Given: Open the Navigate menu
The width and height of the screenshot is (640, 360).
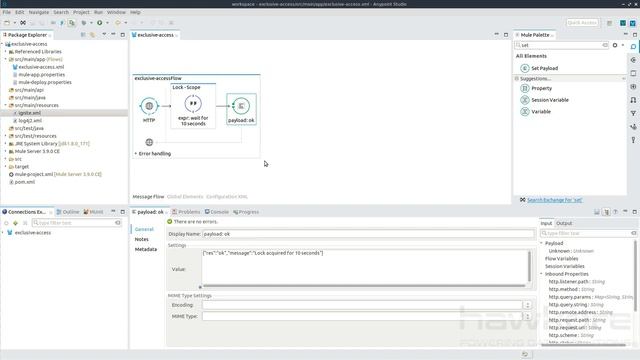Looking at the screenshot, I should pyautogui.click(x=39, y=12).
